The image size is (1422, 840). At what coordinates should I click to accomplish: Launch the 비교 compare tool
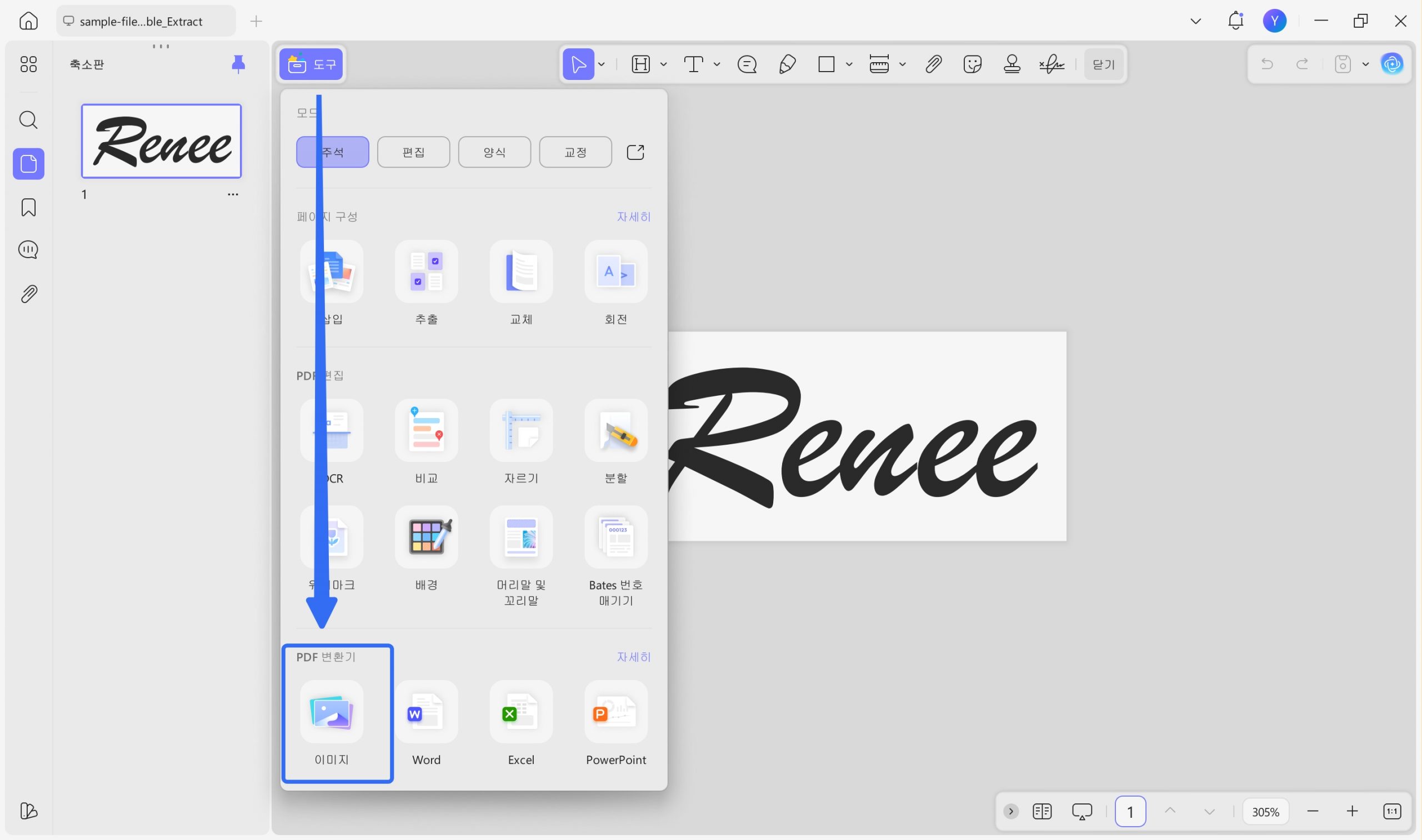click(426, 430)
